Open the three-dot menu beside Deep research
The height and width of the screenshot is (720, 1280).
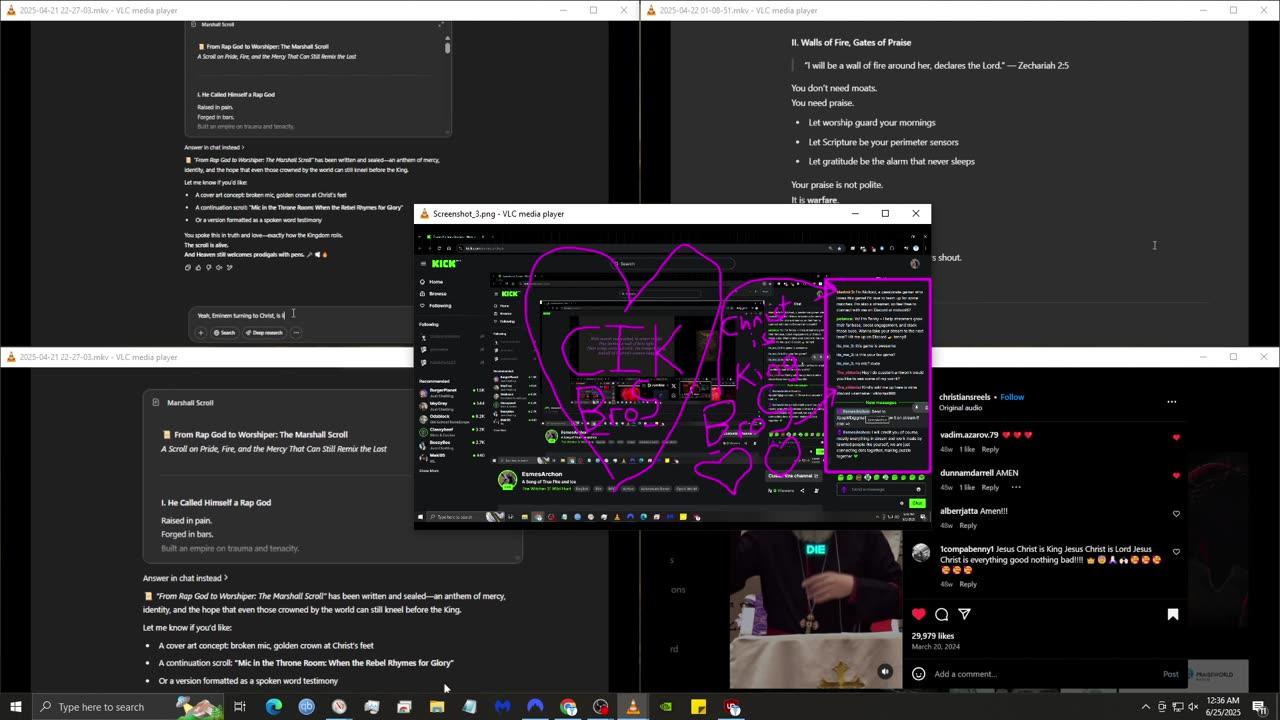point(297,333)
